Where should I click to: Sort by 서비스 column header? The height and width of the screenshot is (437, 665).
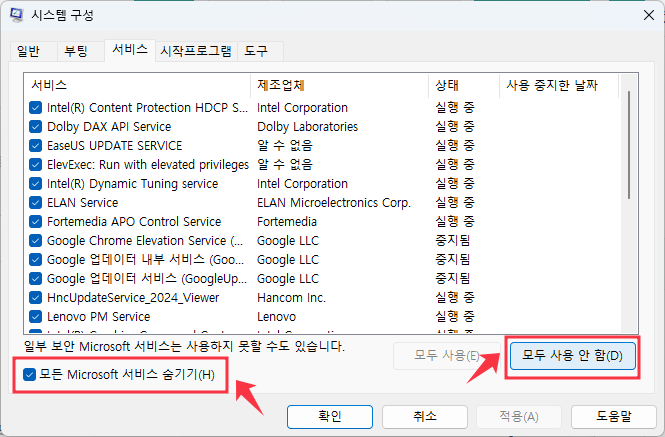click(137, 85)
